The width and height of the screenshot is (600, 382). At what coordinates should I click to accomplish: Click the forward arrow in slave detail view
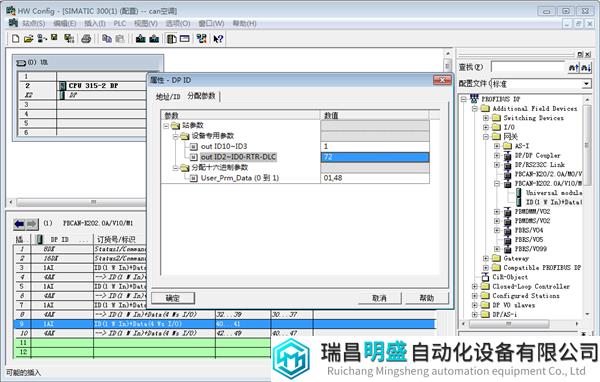click(32, 224)
